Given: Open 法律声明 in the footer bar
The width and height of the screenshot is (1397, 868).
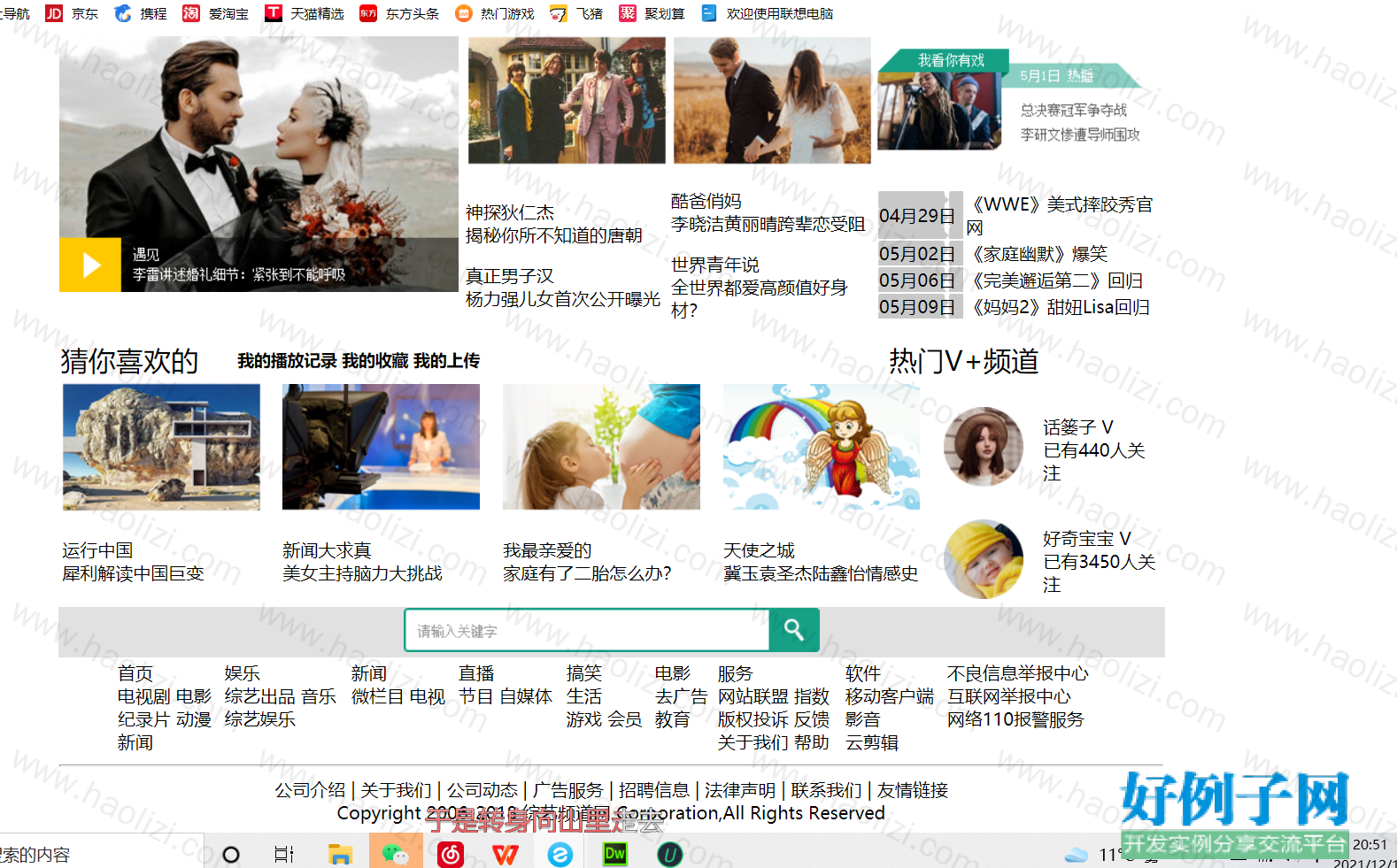Looking at the screenshot, I should pyautogui.click(x=740, y=790).
